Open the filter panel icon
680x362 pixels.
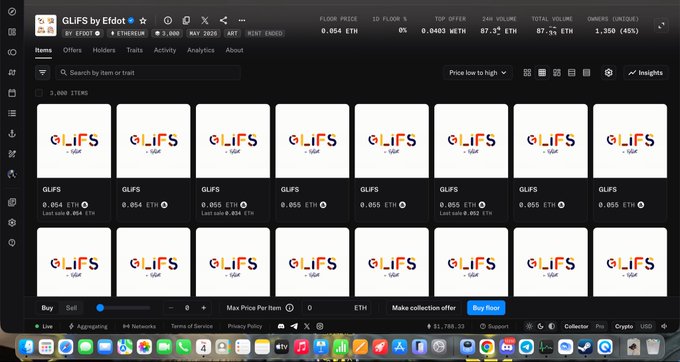click(x=42, y=72)
